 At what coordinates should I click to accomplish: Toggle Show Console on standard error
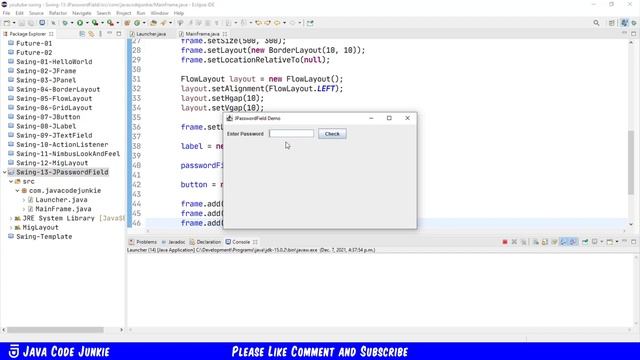click(573, 242)
